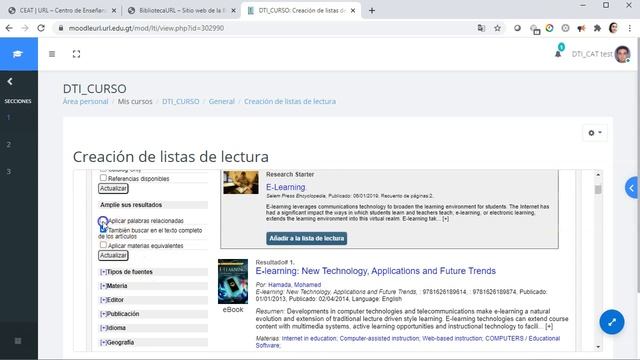Open Creación de listas de lectura breadcrumb
Viewport: 640px width, 360px height.
point(290,101)
